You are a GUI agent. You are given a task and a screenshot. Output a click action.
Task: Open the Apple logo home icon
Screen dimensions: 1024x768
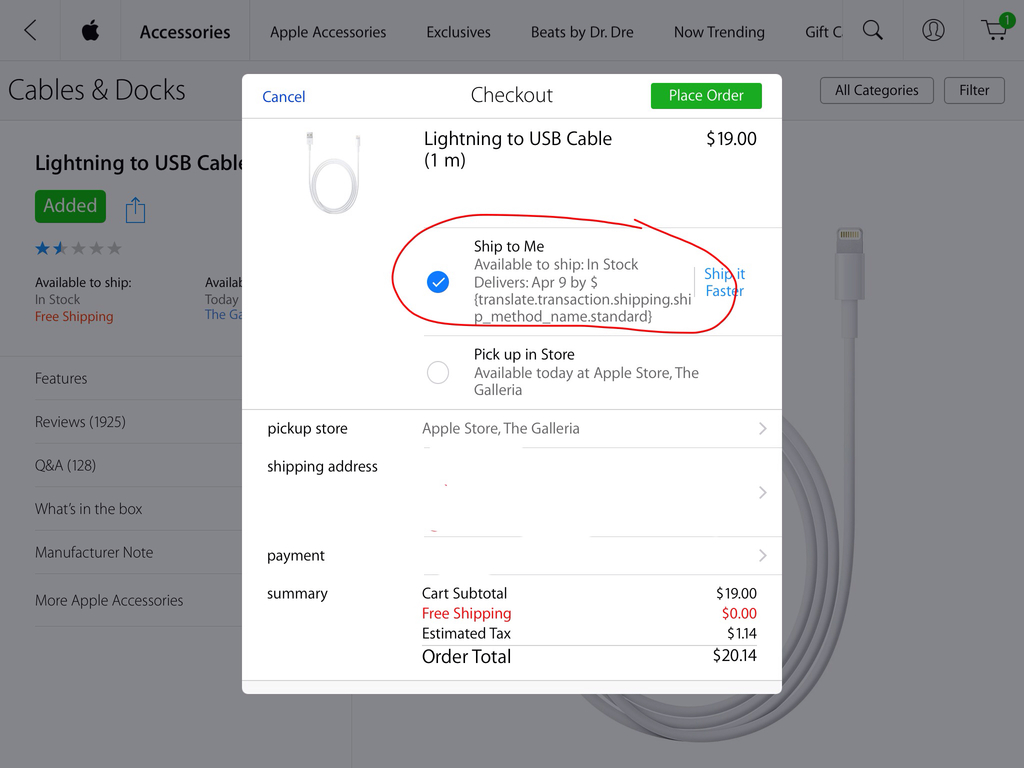pyautogui.click(x=90, y=30)
